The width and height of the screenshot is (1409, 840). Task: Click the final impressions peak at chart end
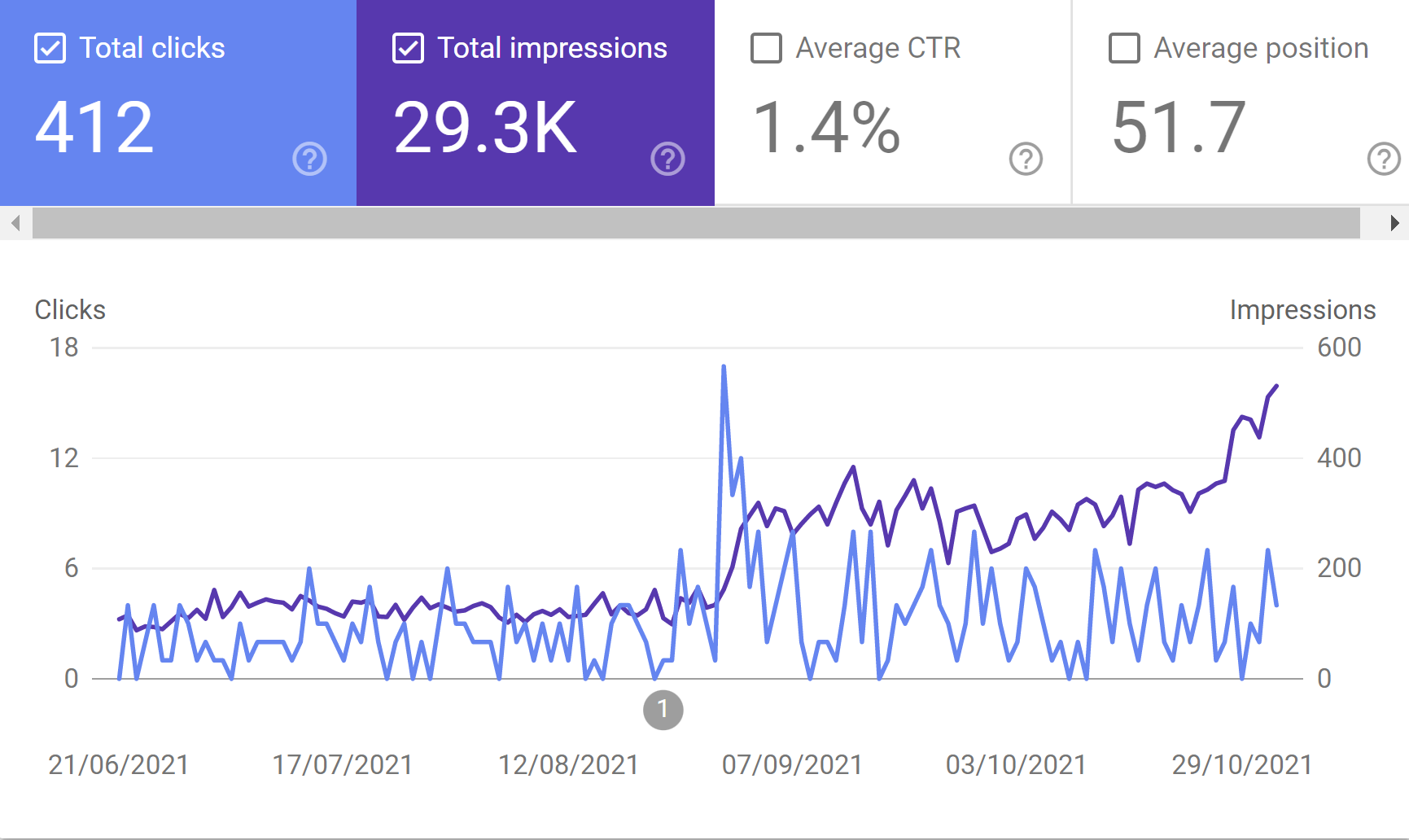click(x=1276, y=387)
